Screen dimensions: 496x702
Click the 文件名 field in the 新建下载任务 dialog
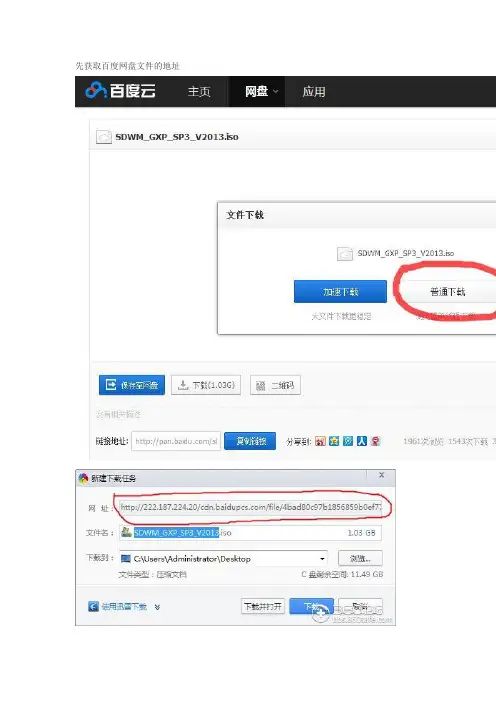(x=250, y=533)
